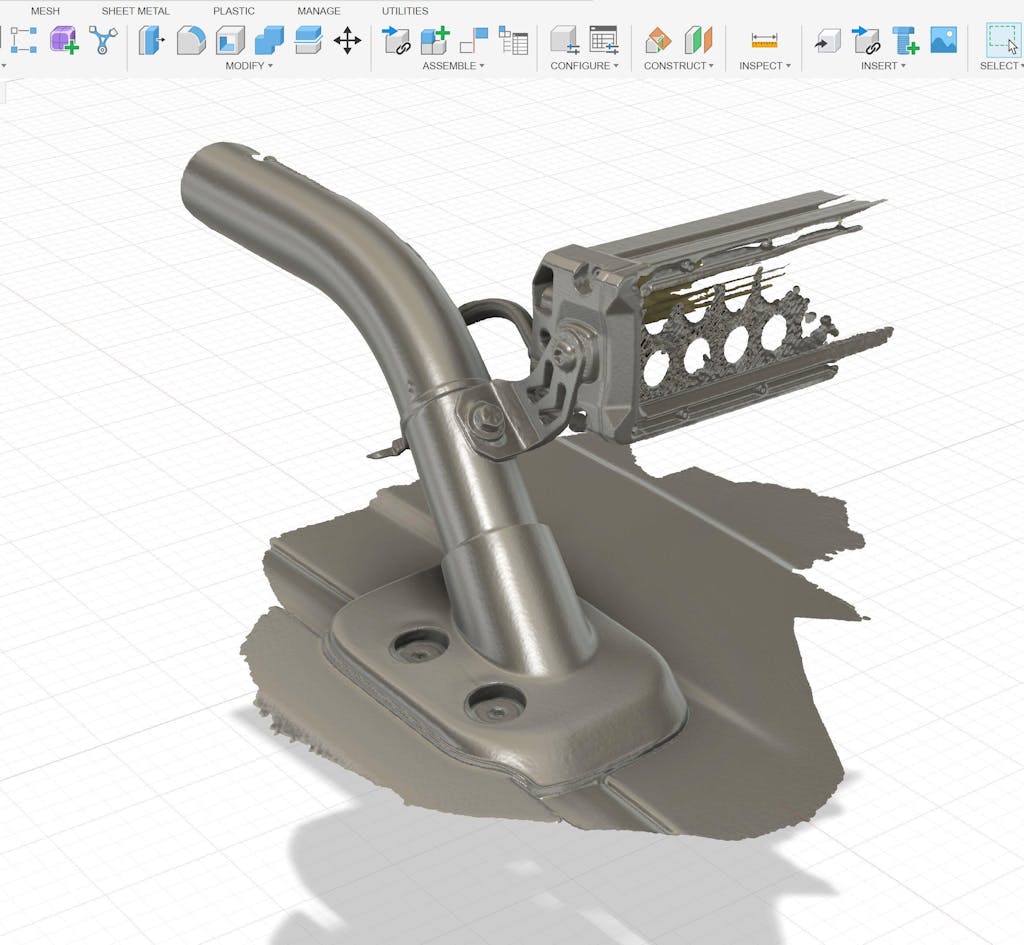Open the INSERT dropdown menu

(883, 66)
